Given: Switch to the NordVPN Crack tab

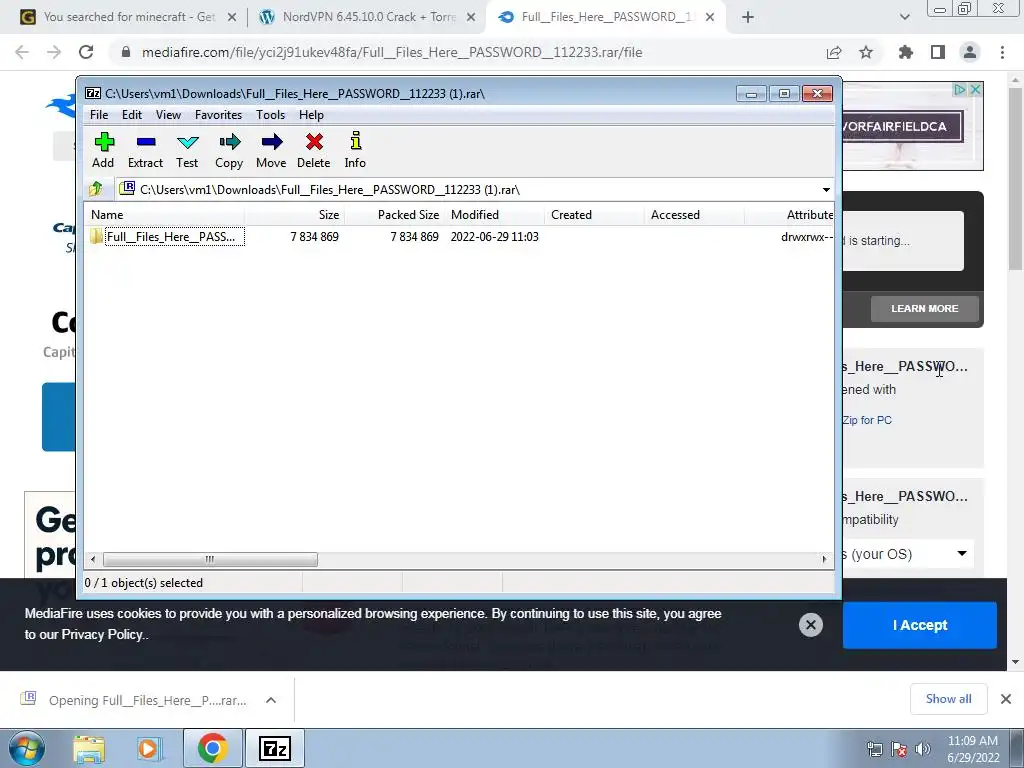Looking at the screenshot, I should [x=368, y=17].
